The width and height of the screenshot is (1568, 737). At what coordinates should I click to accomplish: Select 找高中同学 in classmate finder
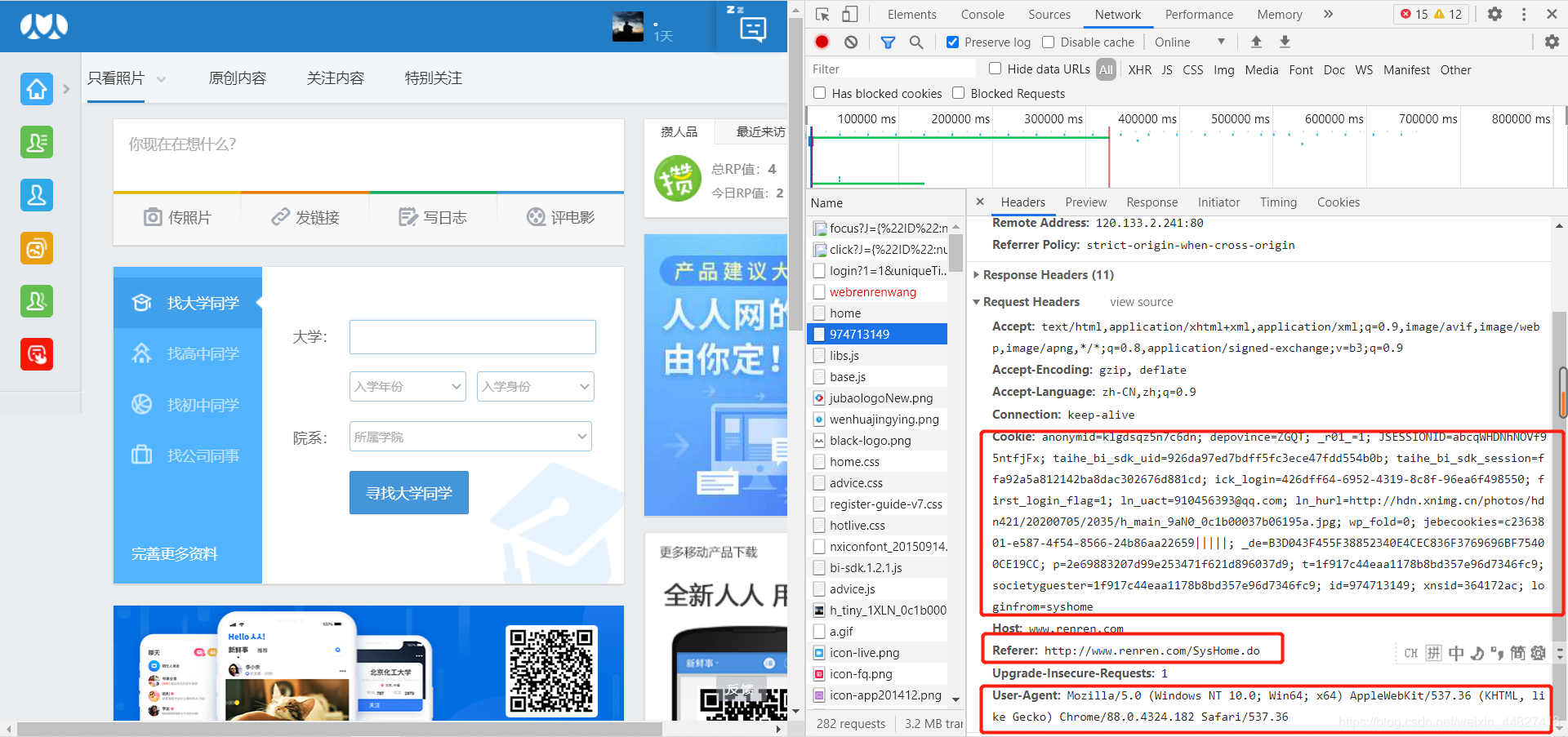click(188, 353)
